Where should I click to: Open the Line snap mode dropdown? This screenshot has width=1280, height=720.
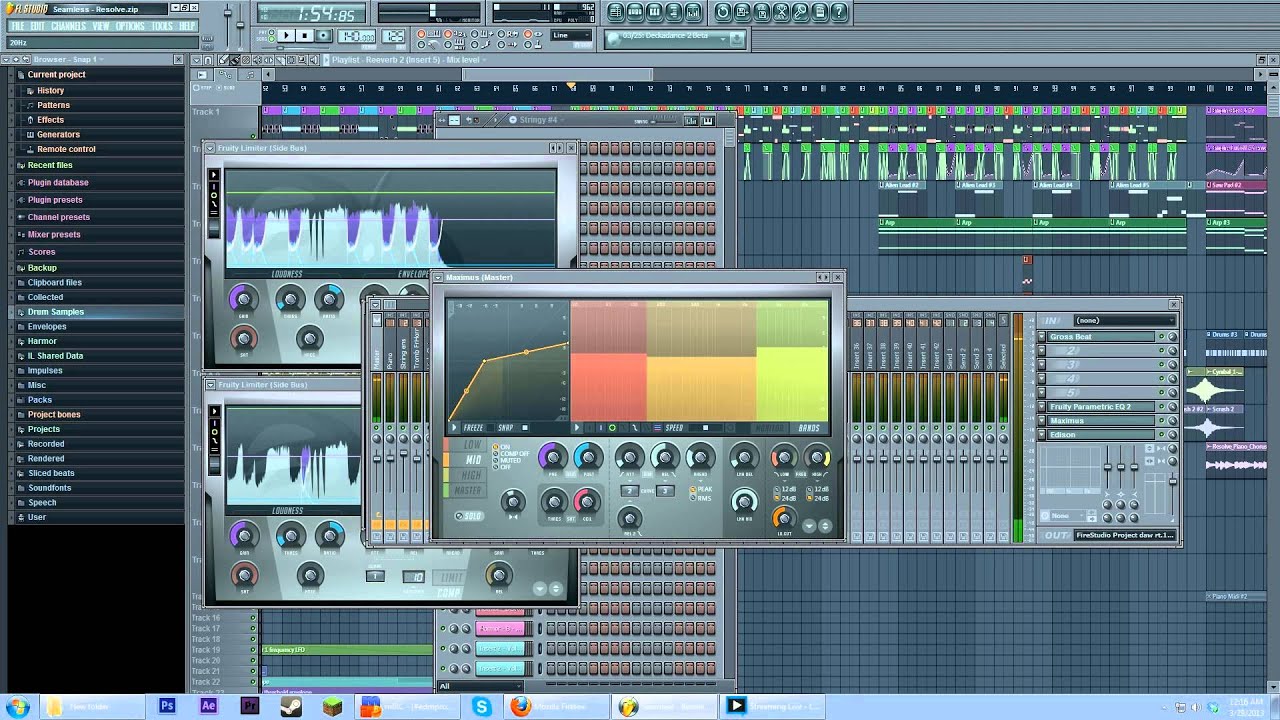572,36
